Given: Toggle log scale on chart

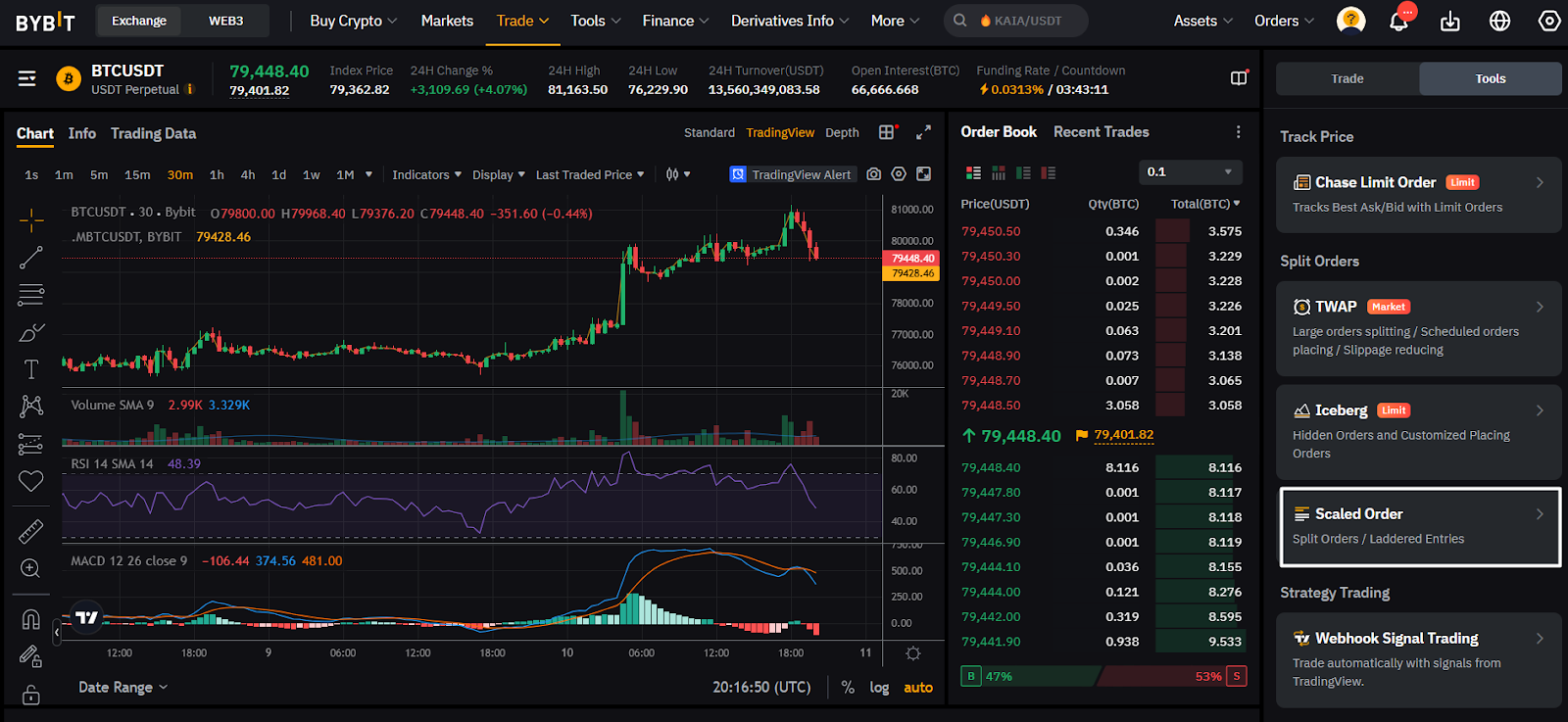Looking at the screenshot, I should tap(879, 688).
